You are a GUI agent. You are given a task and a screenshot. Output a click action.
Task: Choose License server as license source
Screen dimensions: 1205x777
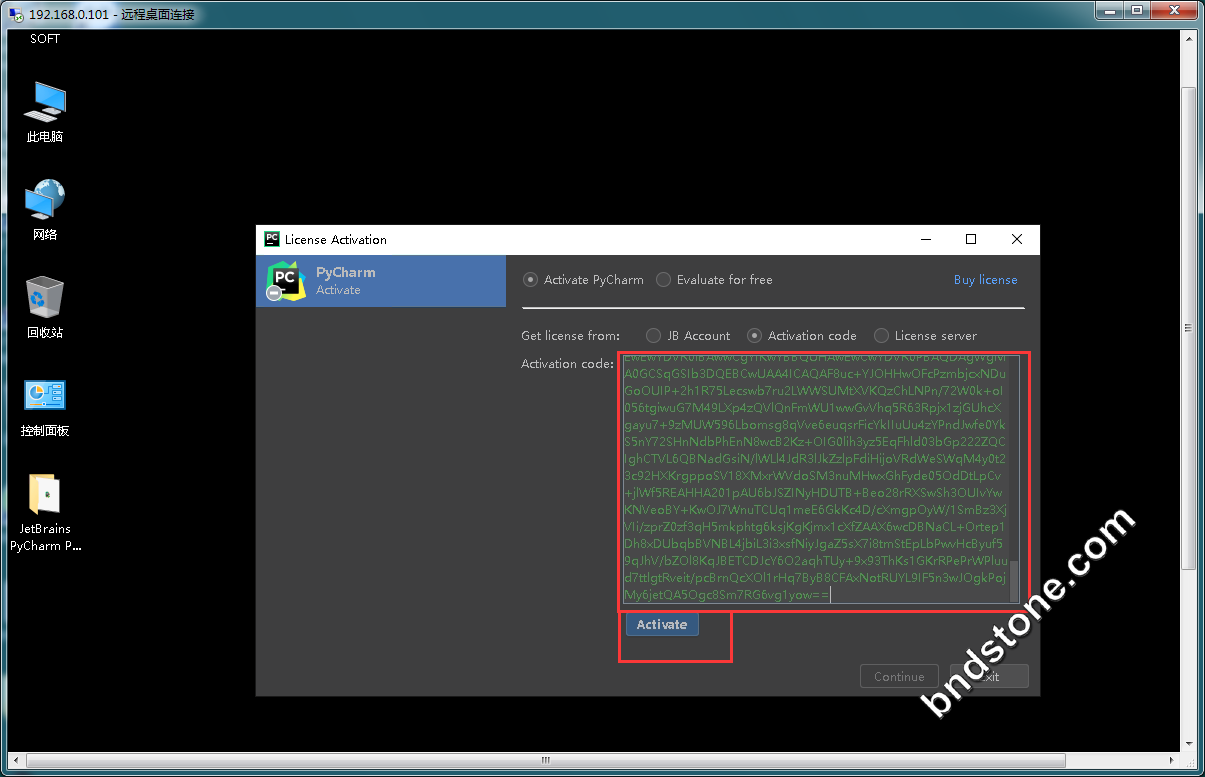[x=881, y=336]
